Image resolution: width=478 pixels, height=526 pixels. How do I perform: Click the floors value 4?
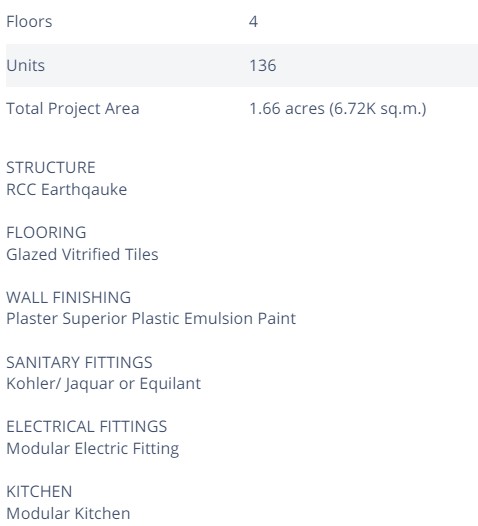[x=253, y=22]
